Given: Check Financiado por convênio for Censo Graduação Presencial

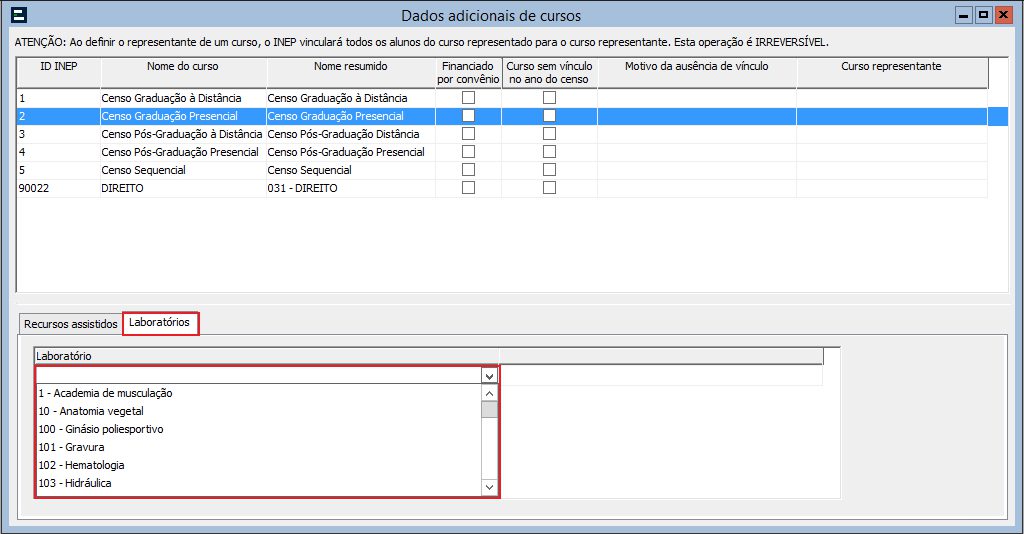Looking at the screenshot, I should (468, 116).
